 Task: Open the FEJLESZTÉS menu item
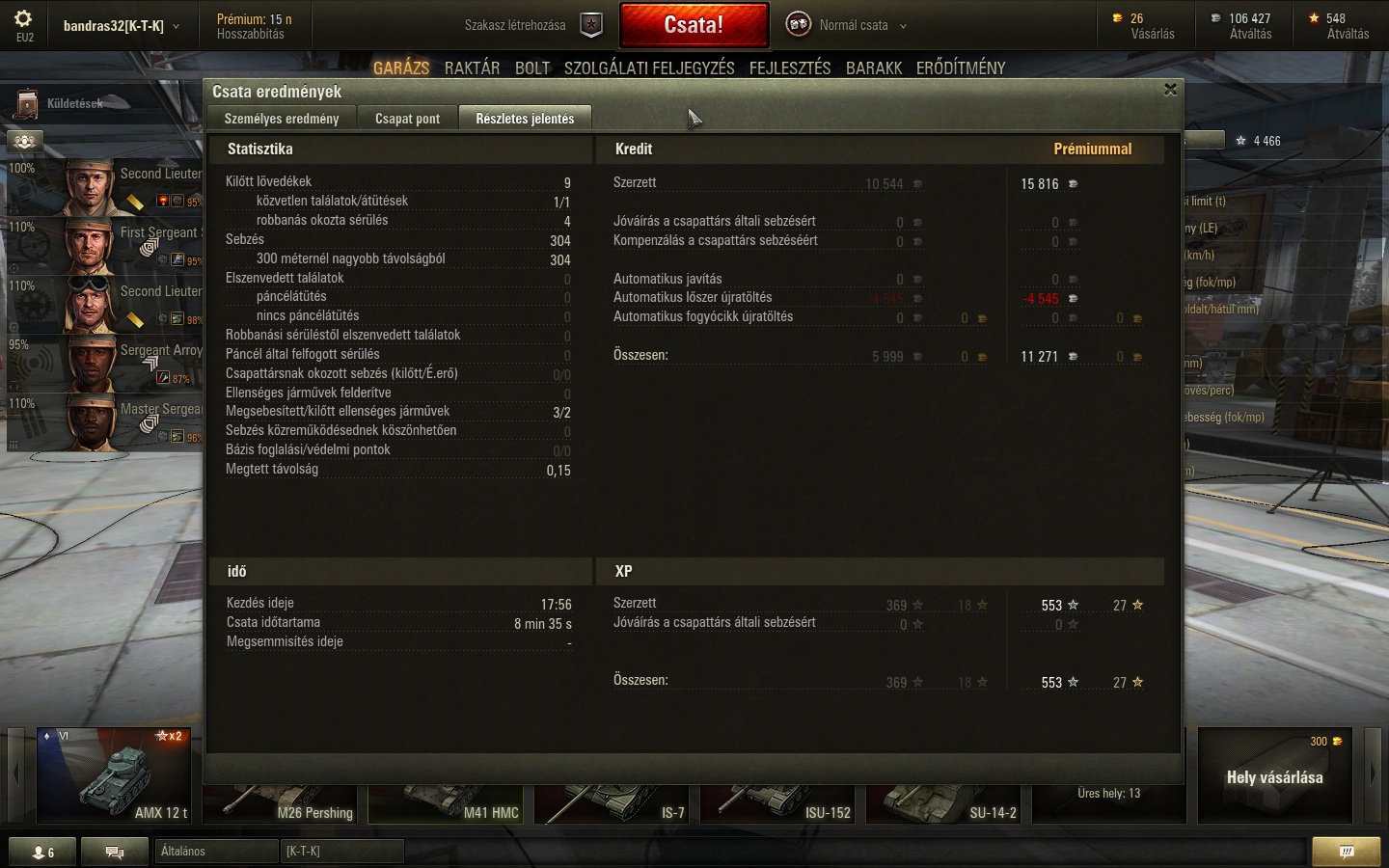[790, 68]
